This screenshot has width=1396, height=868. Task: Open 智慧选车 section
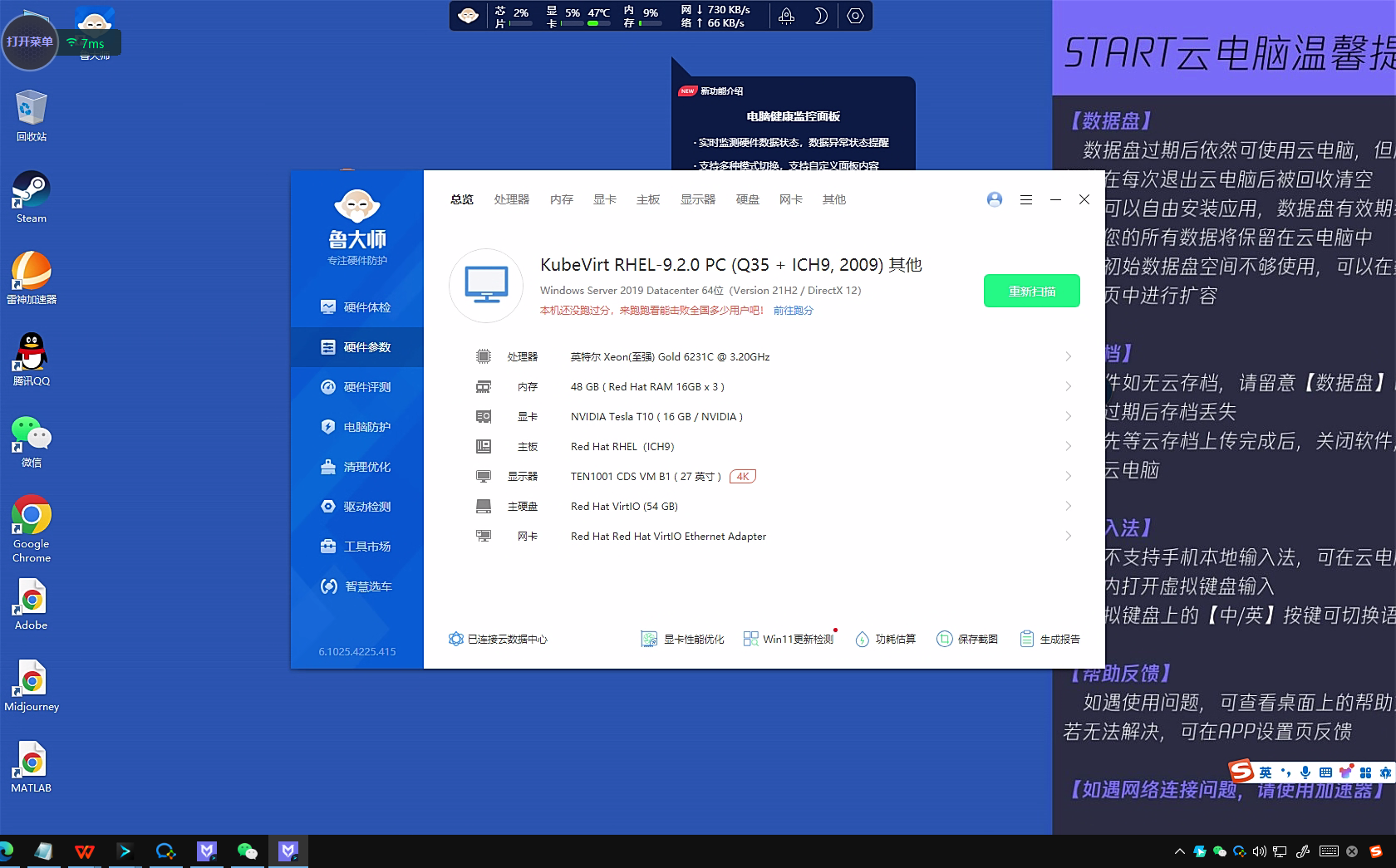tap(356, 586)
